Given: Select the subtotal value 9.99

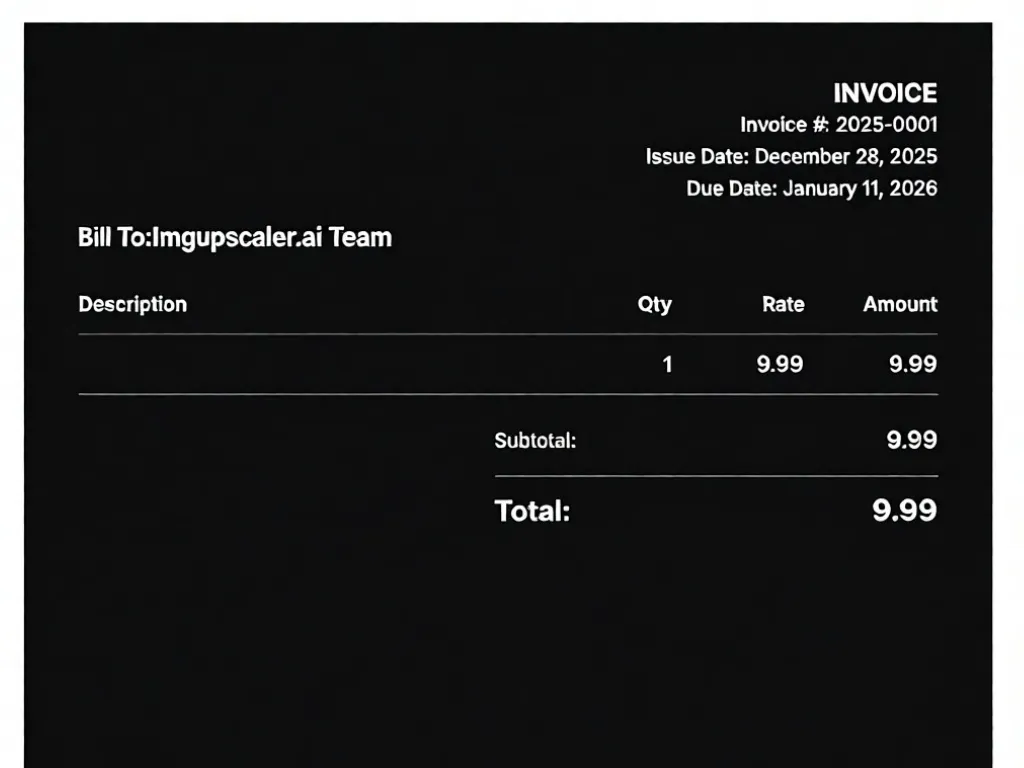Looking at the screenshot, I should (x=911, y=440).
